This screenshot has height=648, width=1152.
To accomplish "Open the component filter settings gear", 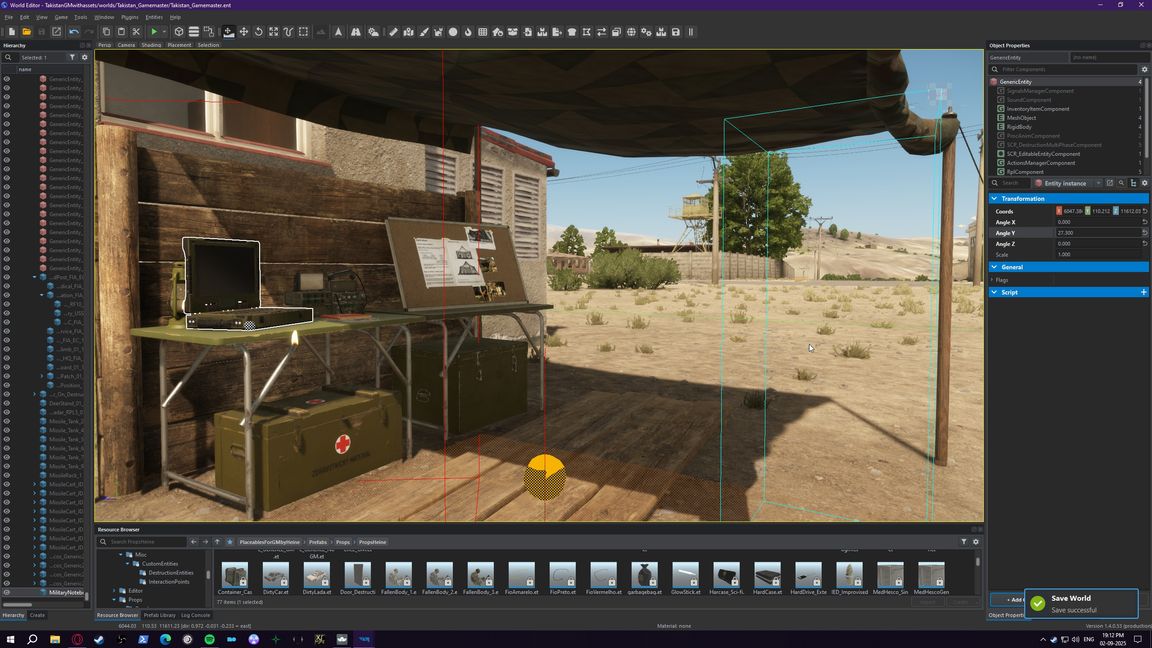I will pyautogui.click(x=1144, y=70).
